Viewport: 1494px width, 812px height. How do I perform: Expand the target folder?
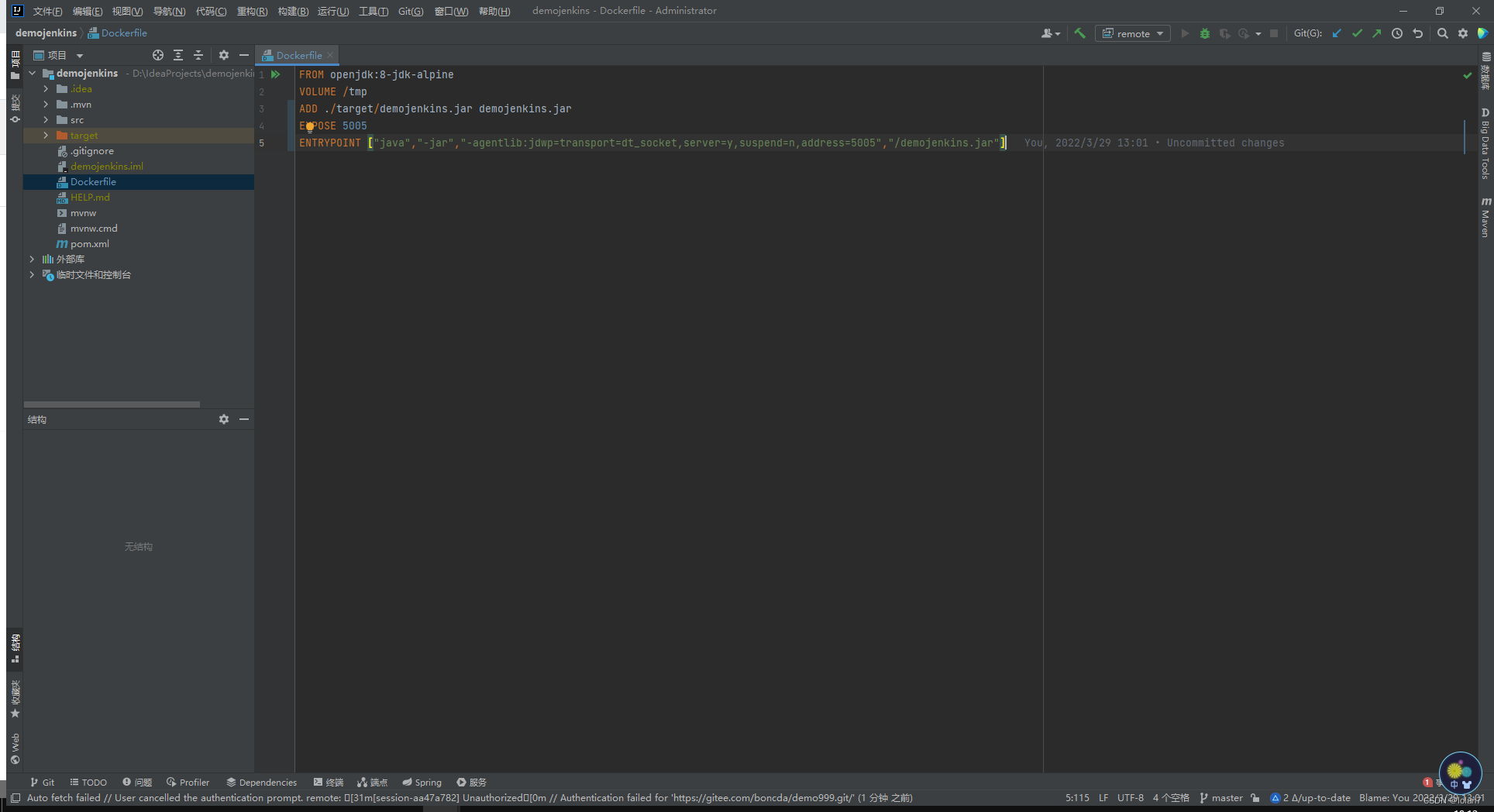coord(46,136)
